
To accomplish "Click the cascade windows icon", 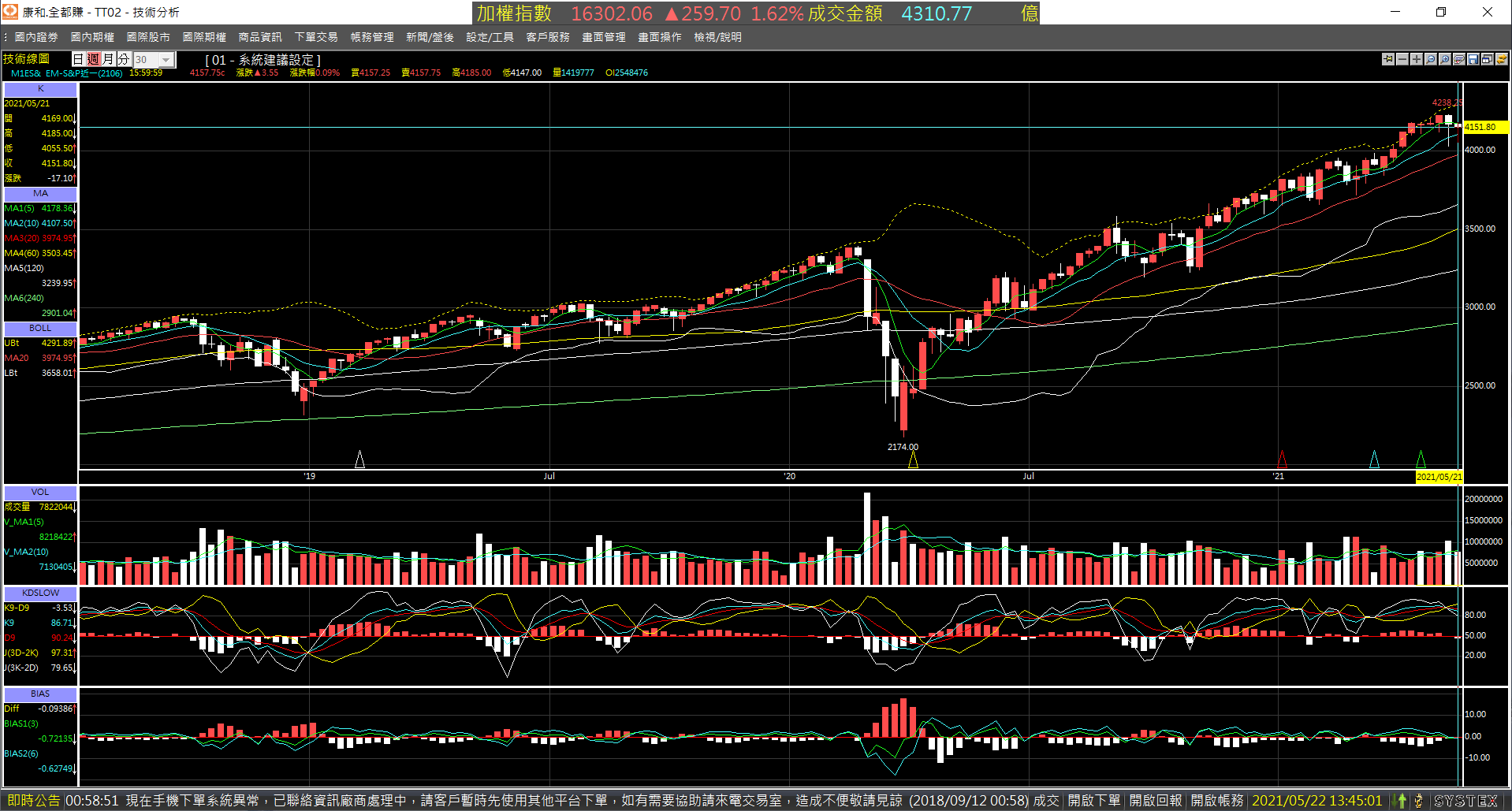I will (x=1488, y=59).
